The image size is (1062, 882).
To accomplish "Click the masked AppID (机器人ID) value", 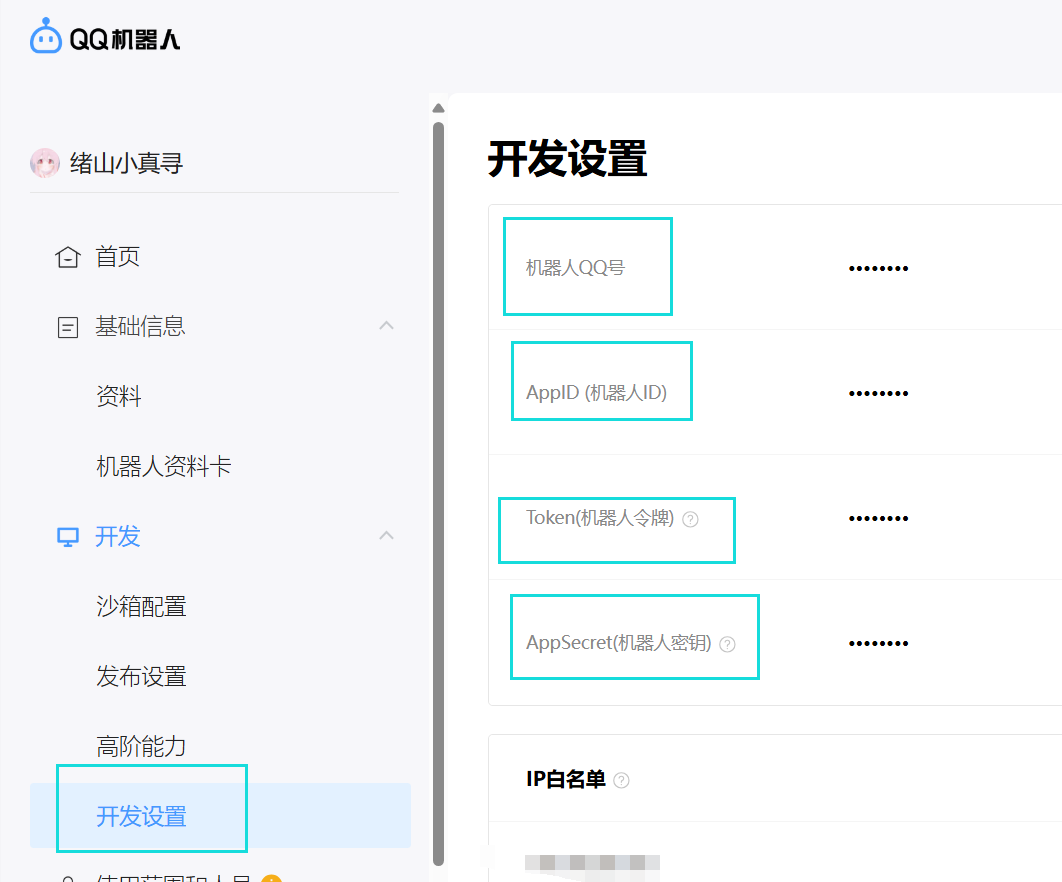I will (878, 393).
